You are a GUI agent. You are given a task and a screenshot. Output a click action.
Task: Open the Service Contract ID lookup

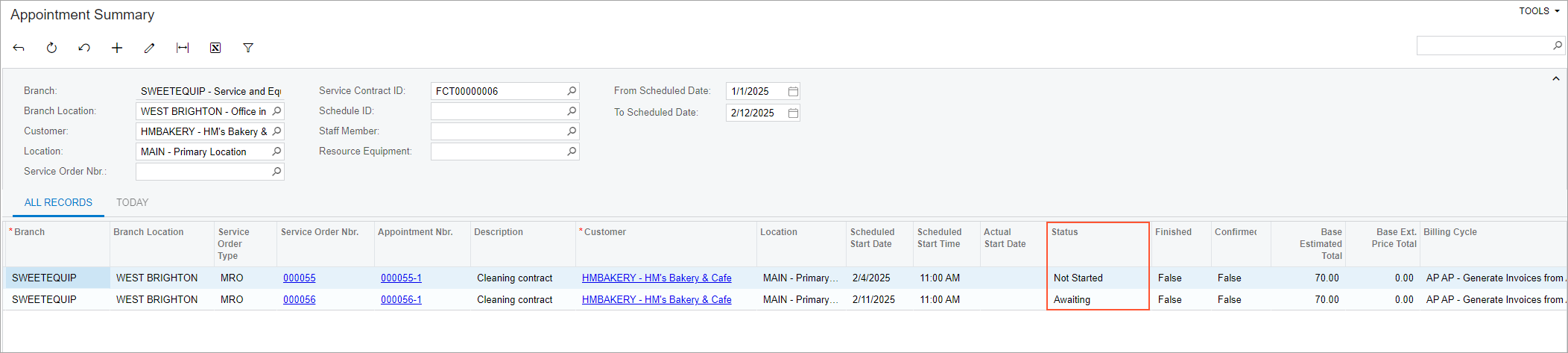tap(572, 91)
